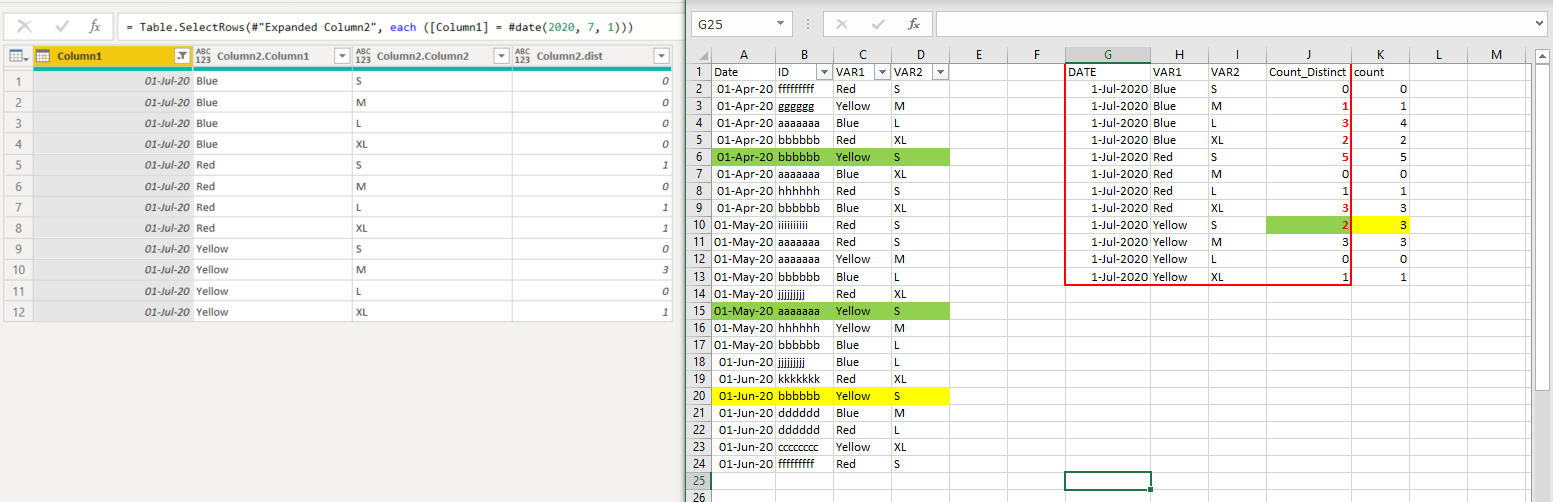Click the green-highlighted bbbbbb cell in row 6
The image size is (1553, 502).
pyautogui.click(x=804, y=157)
